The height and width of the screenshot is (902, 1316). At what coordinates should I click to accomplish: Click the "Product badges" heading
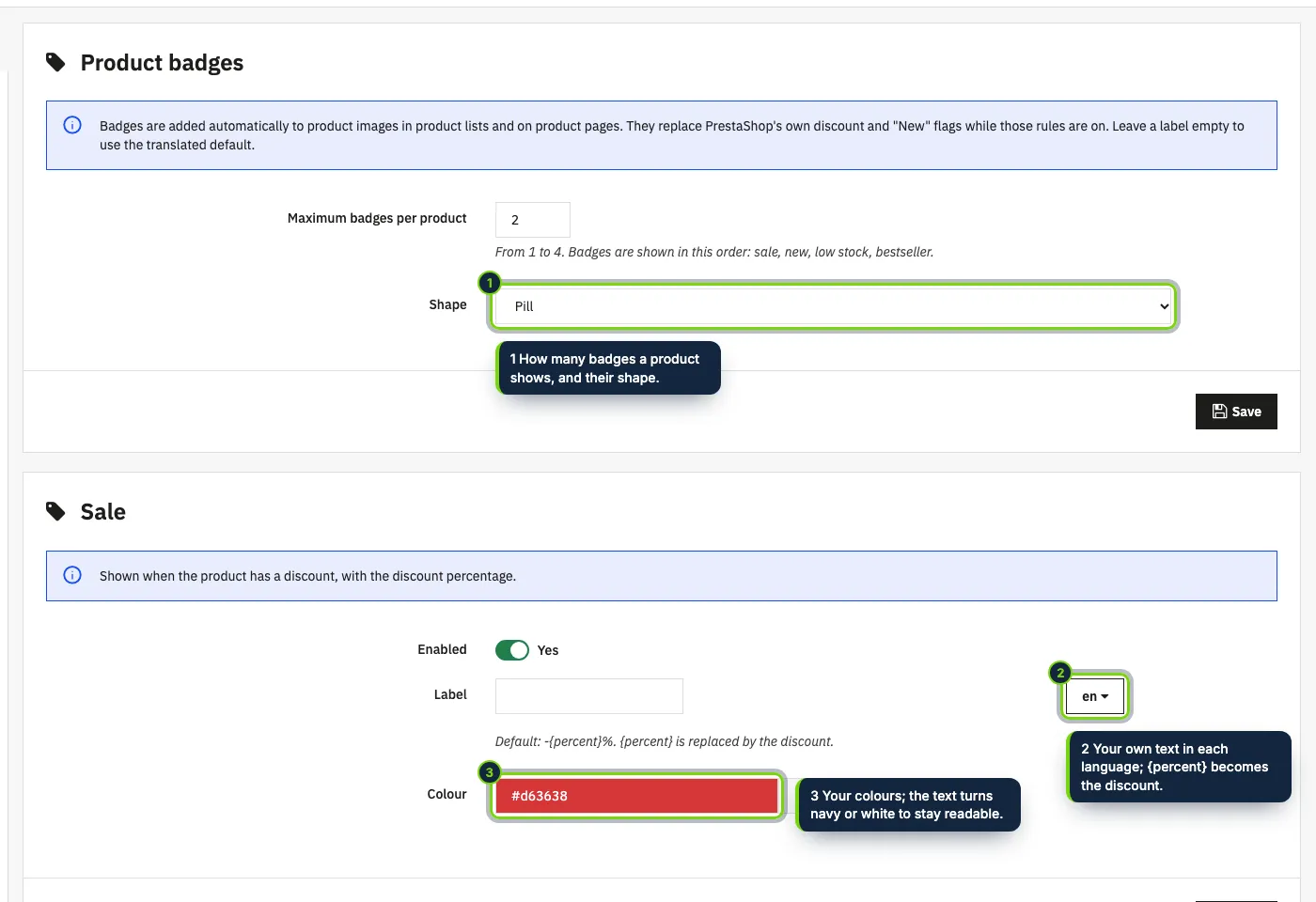[x=162, y=63]
